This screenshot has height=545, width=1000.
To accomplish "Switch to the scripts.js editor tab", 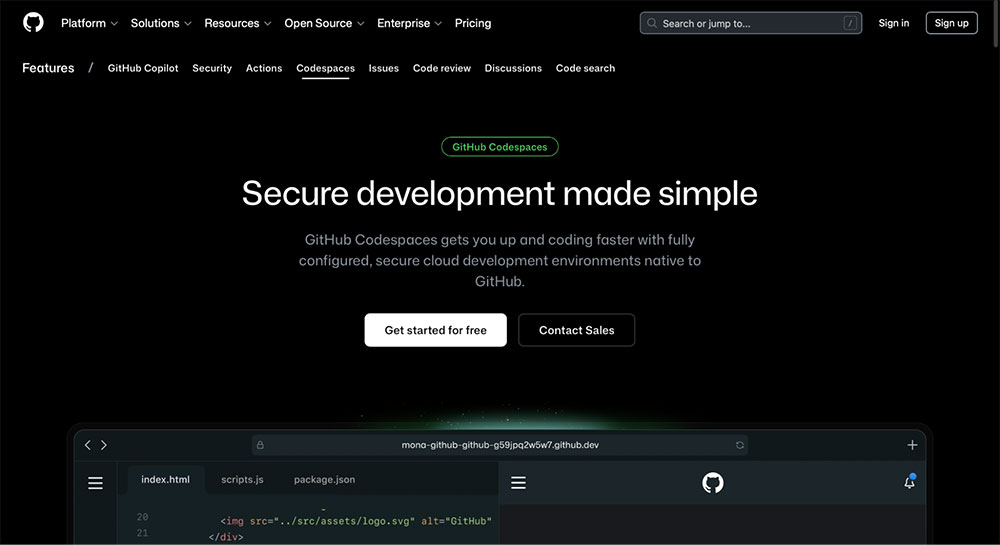I will (242, 479).
